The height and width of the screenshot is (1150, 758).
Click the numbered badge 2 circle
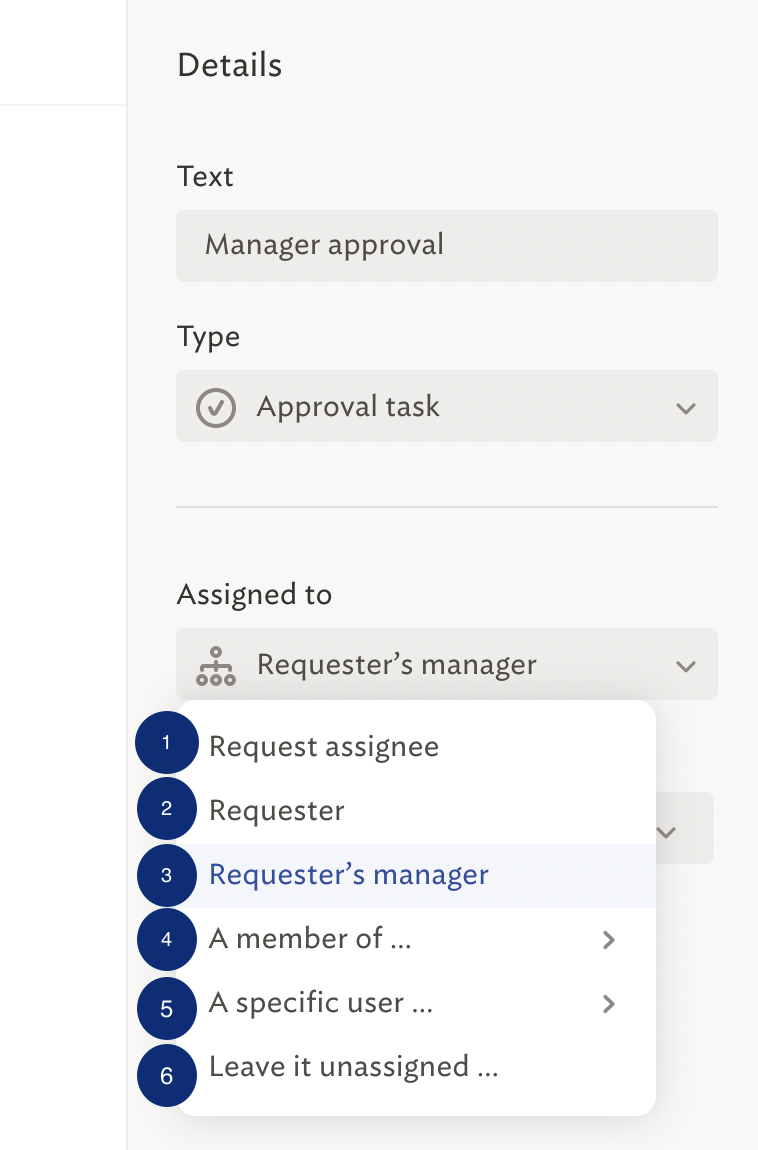click(x=167, y=809)
